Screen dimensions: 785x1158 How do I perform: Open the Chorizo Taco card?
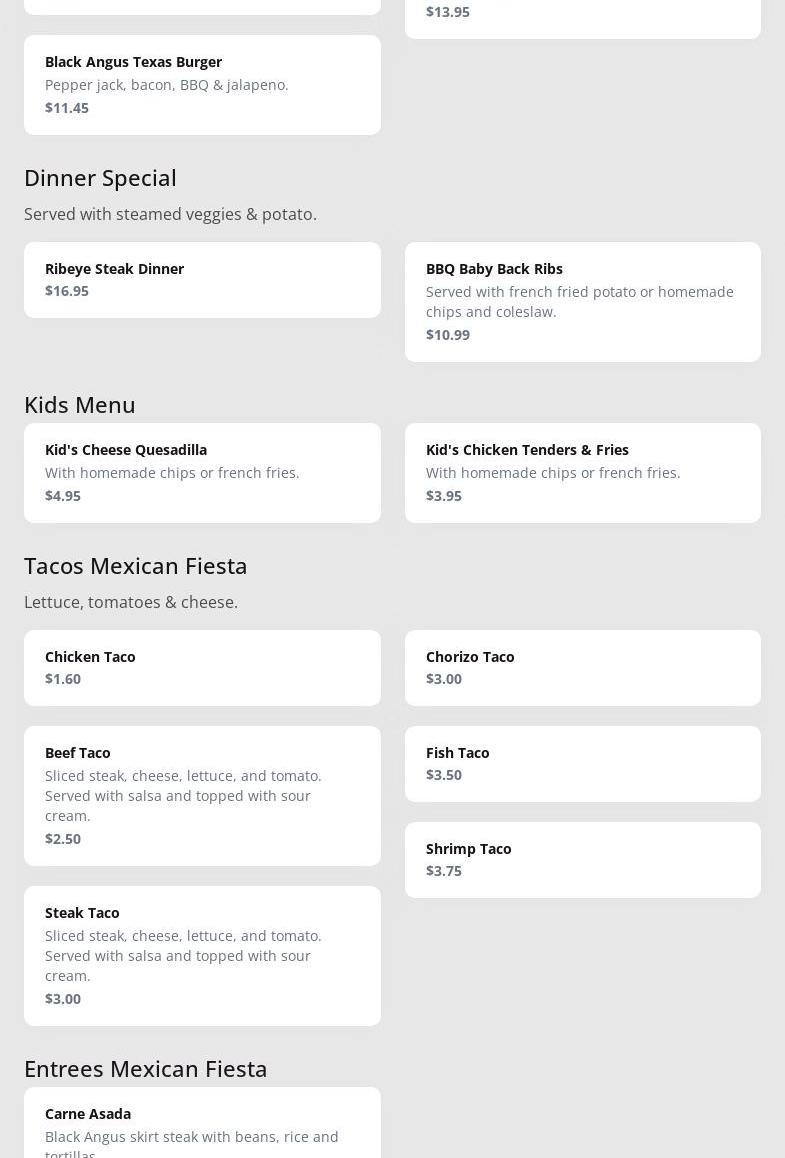tap(582, 667)
